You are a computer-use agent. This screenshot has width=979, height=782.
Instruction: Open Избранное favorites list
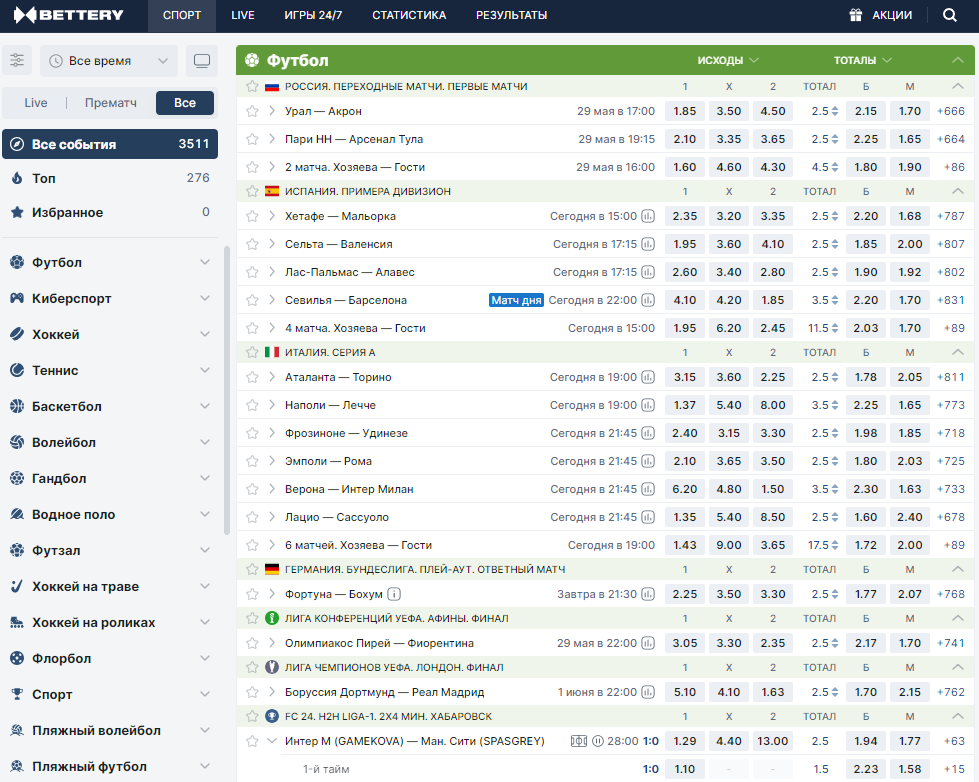pos(110,212)
